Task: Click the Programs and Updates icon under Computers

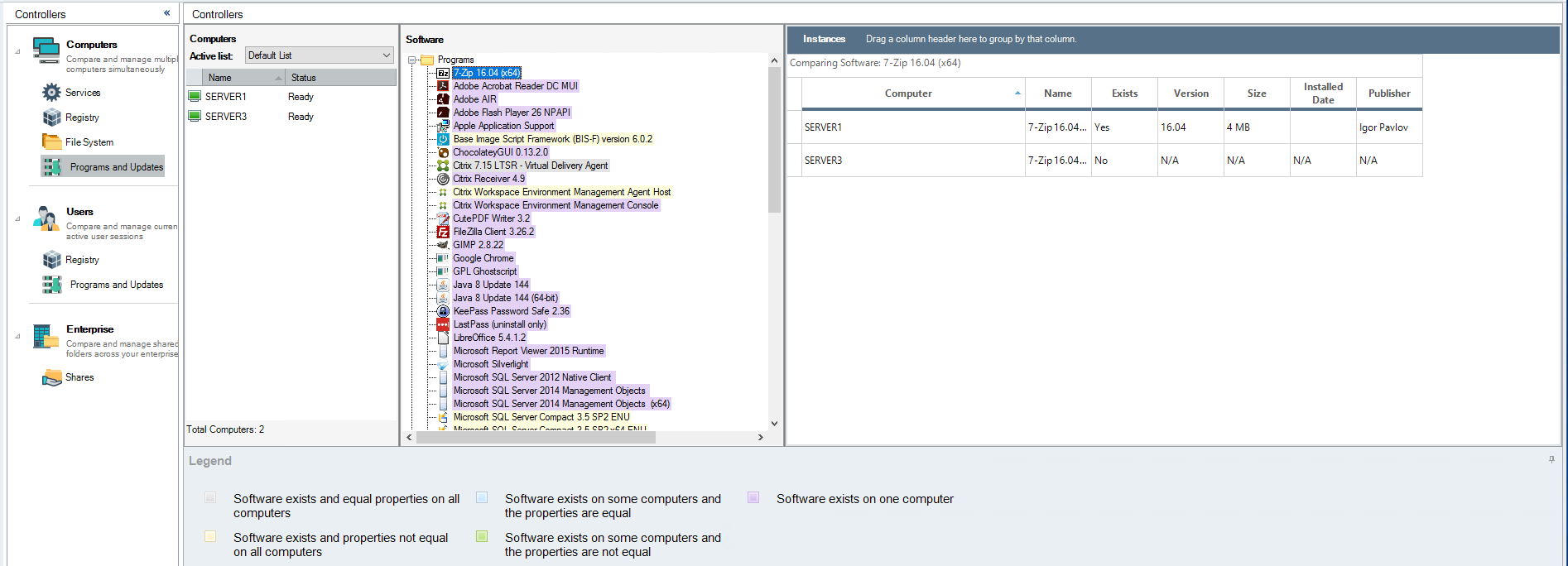Action: tap(52, 167)
